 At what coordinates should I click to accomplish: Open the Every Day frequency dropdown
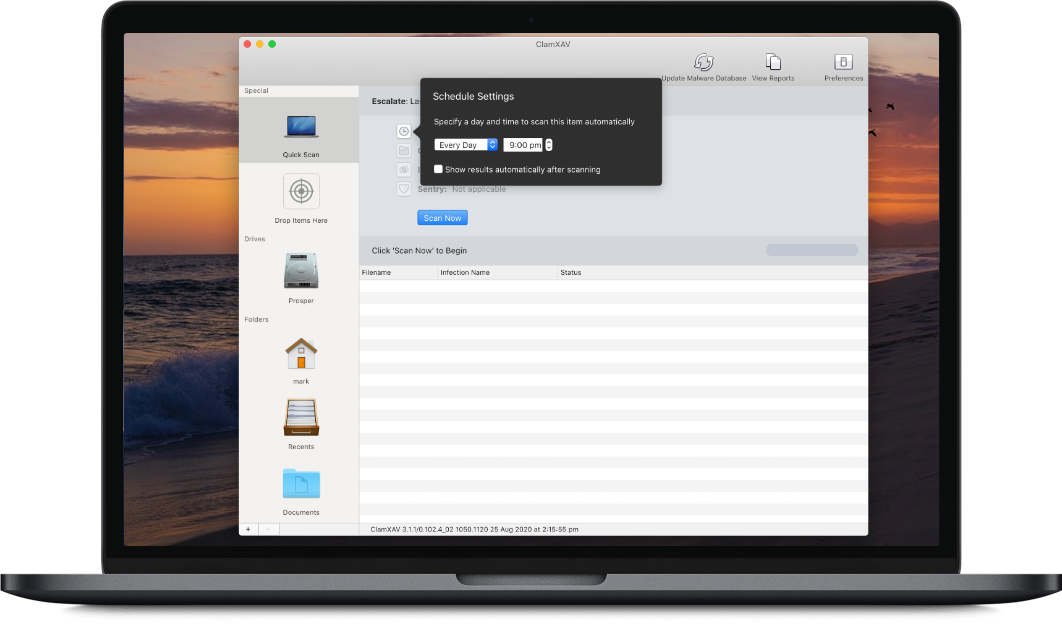click(x=465, y=145)
